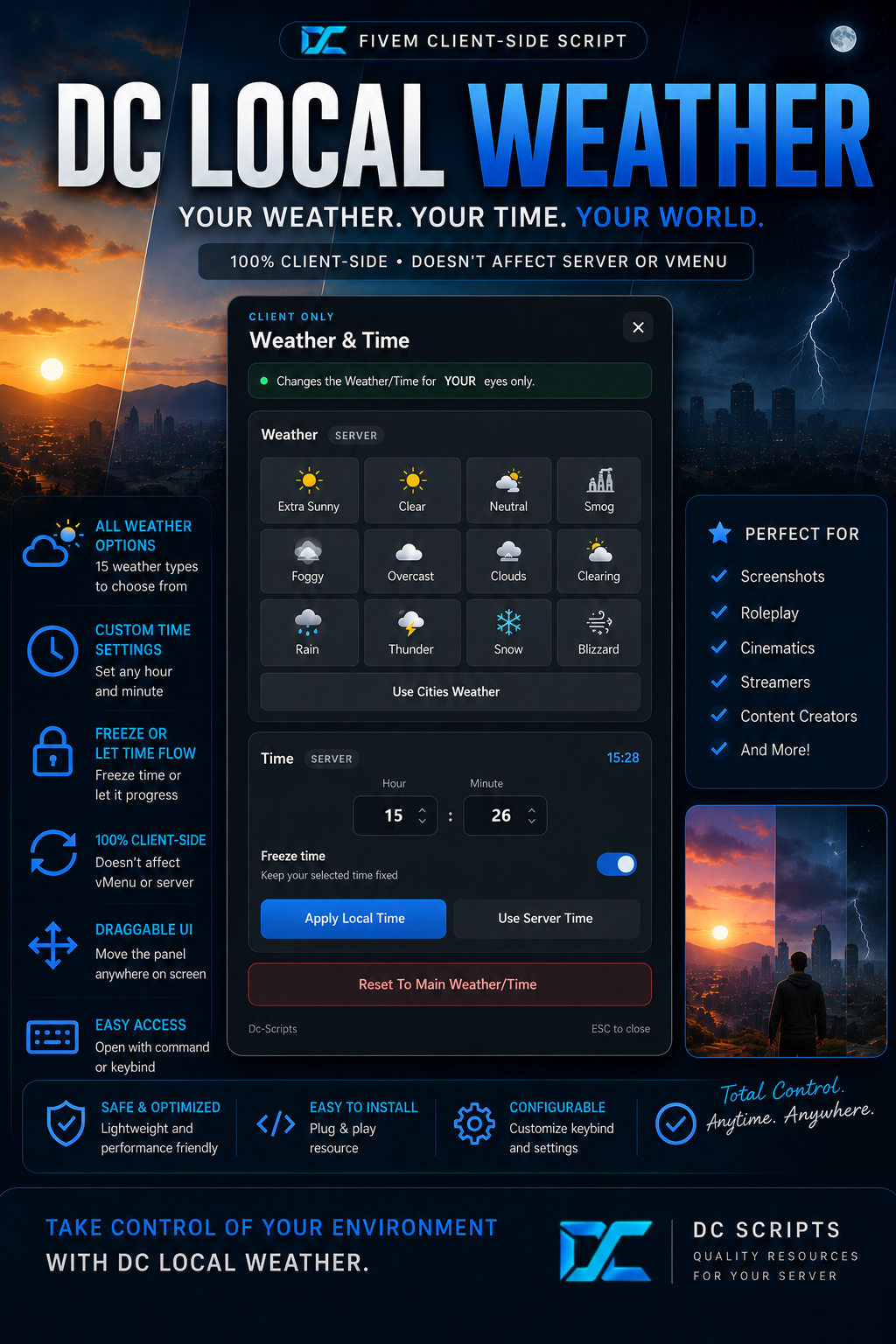Choose the Snow weather tile
This screenshot has height=1344, width=896.
coord(508,633)
